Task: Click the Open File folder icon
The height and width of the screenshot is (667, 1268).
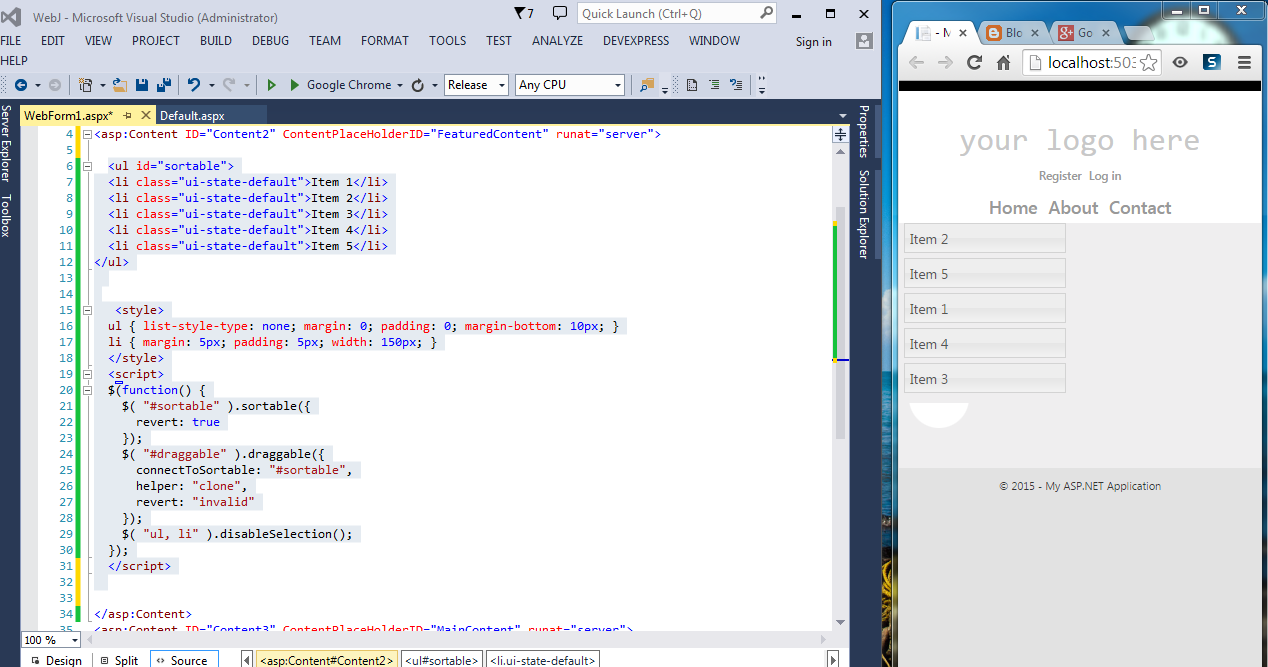Action: point(120,85)
